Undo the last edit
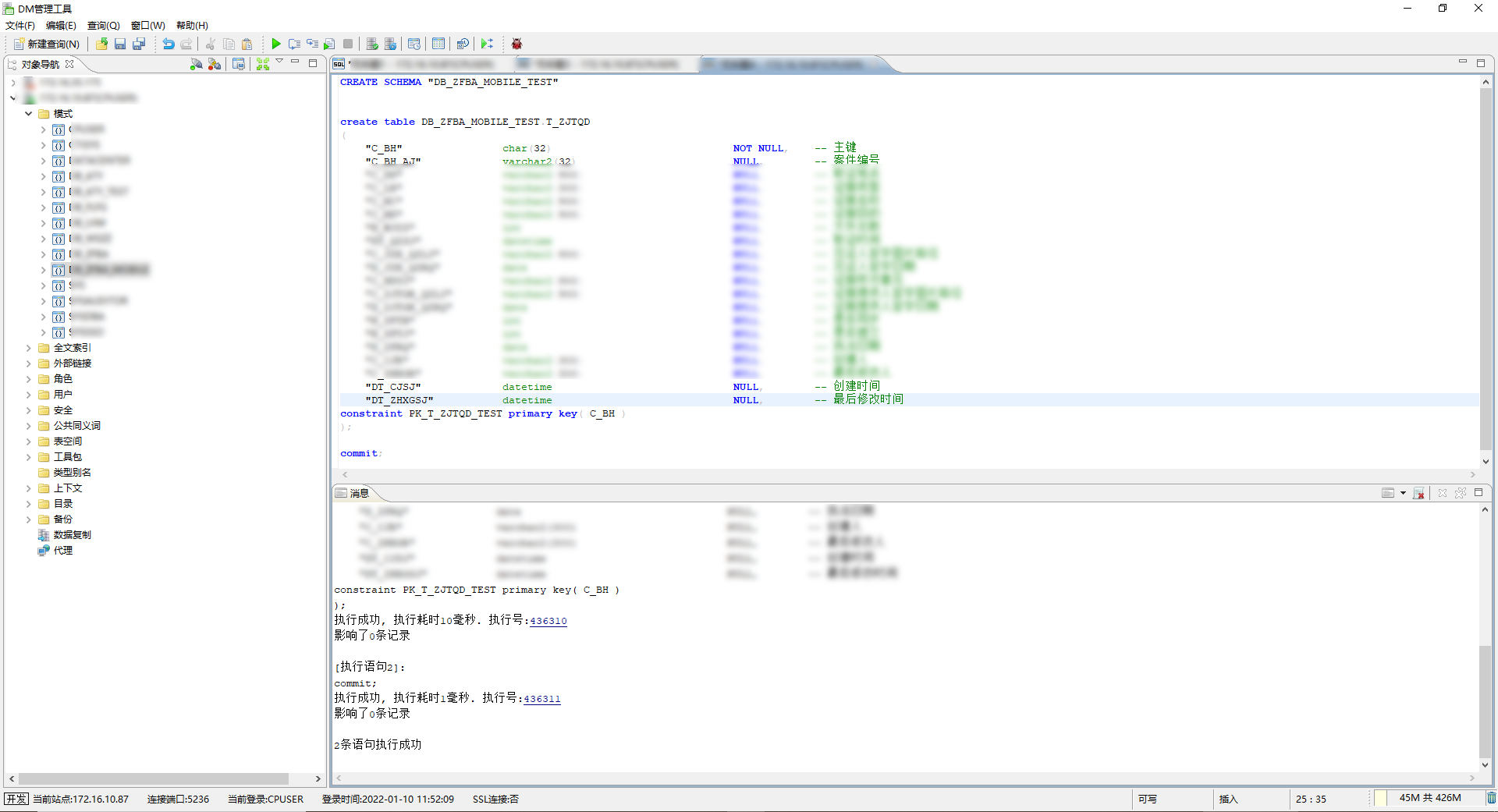Viewport: 1498px width, 812px height. [169, 44]
